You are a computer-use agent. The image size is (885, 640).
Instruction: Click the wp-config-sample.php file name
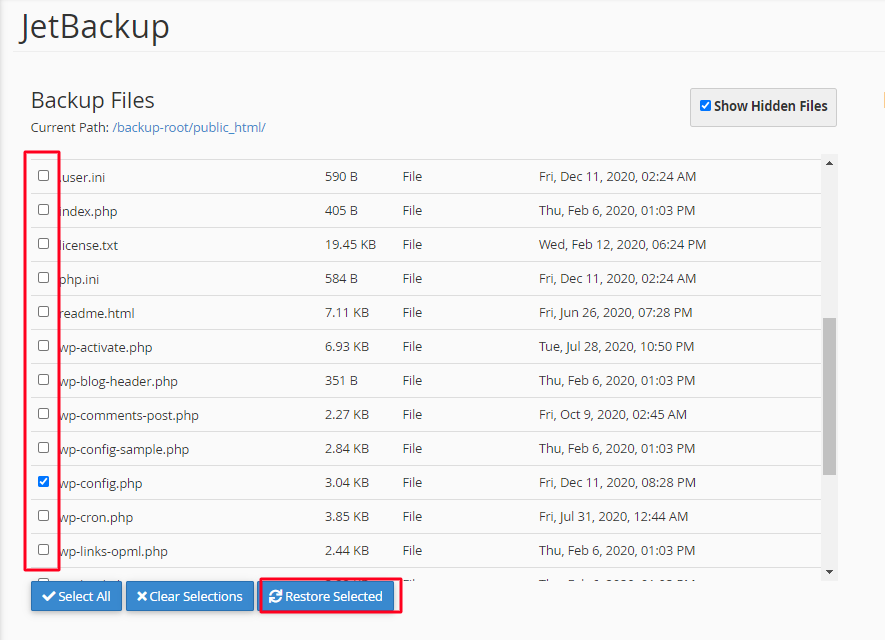pyautogui.click(x=124, y=449)
